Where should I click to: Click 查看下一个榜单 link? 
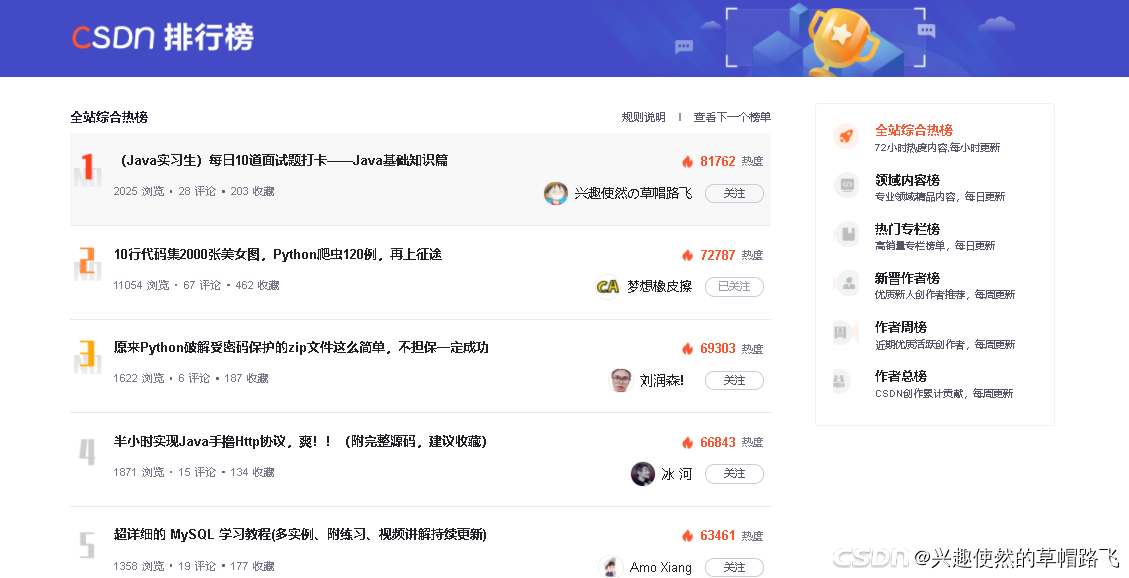(732, 117)
